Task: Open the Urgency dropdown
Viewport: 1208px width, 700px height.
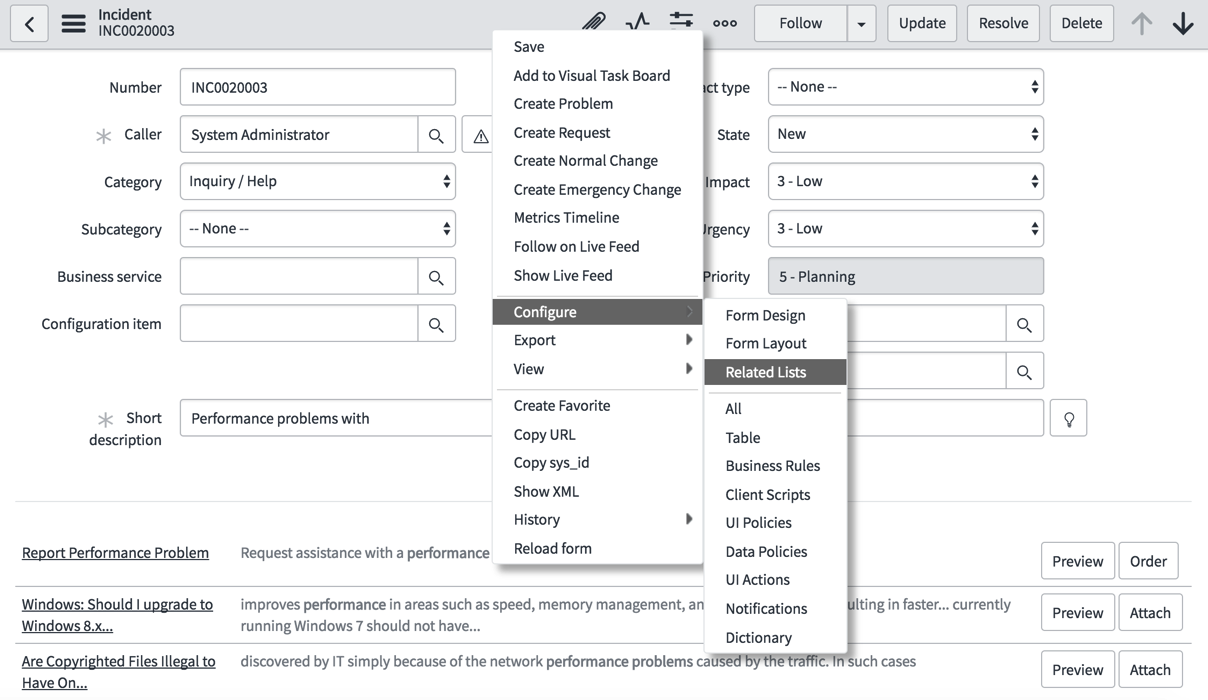Action: coord(906,229)
